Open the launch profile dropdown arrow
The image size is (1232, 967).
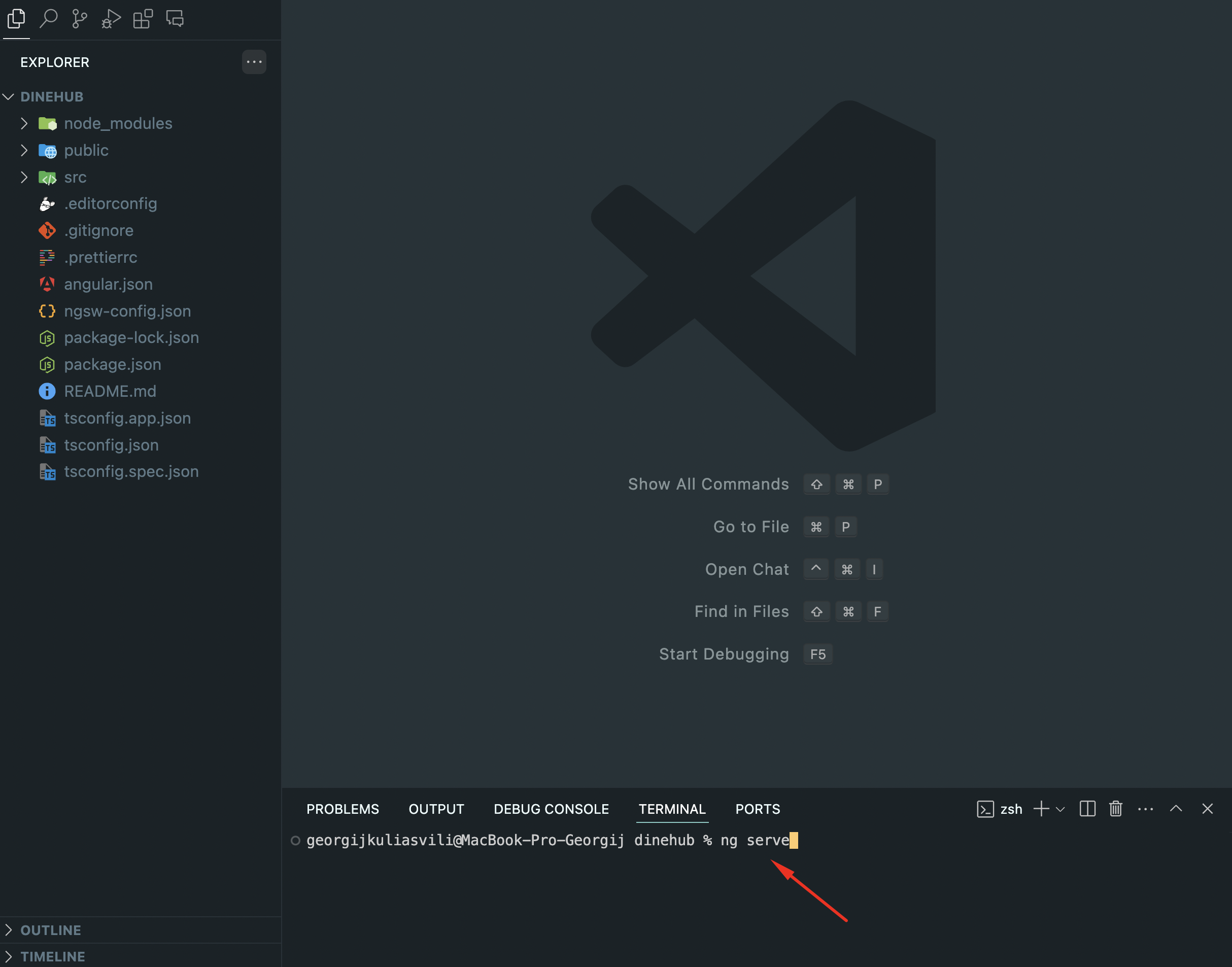click(1061, 810)
